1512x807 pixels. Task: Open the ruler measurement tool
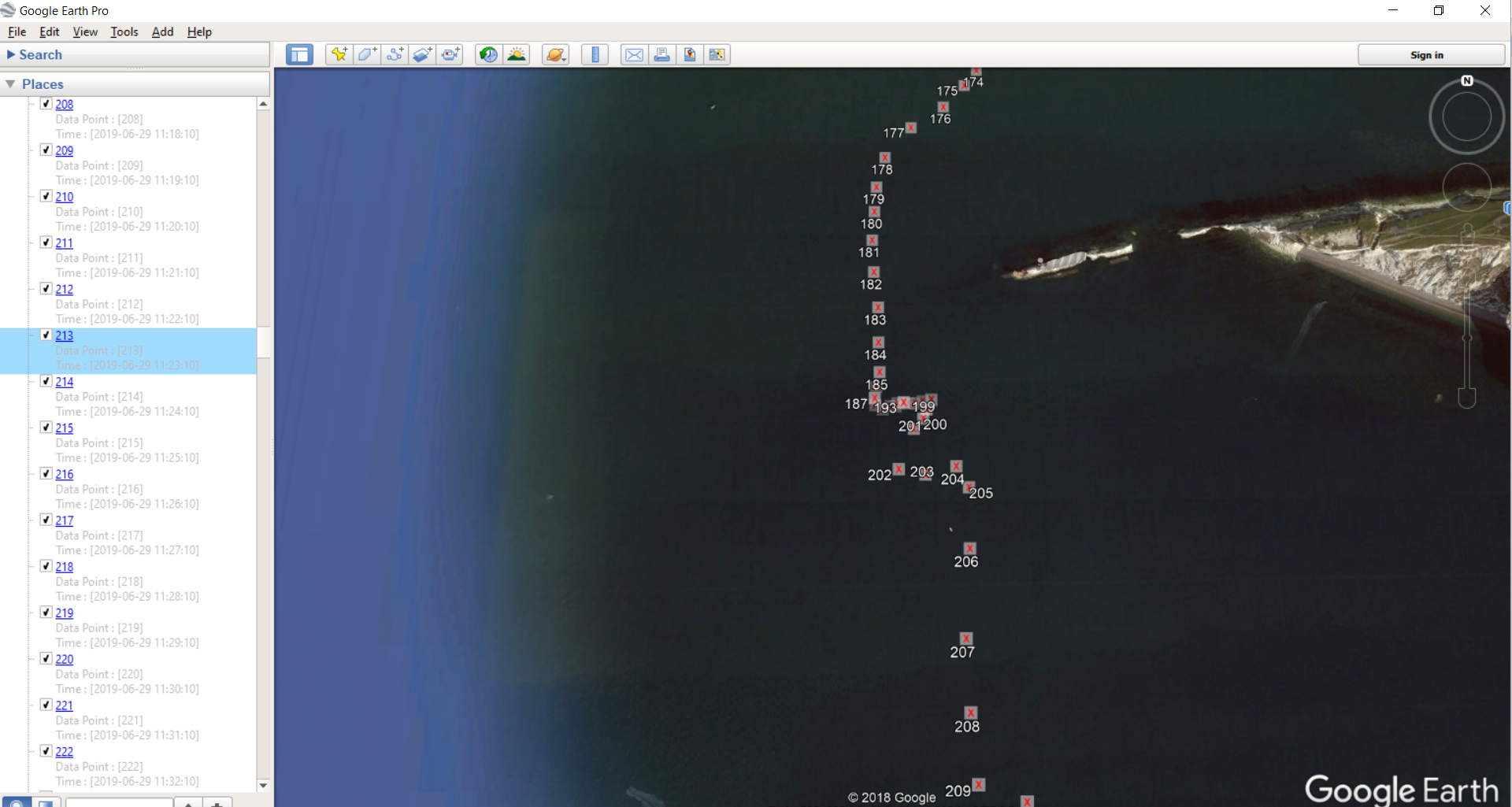coord(595,55)
